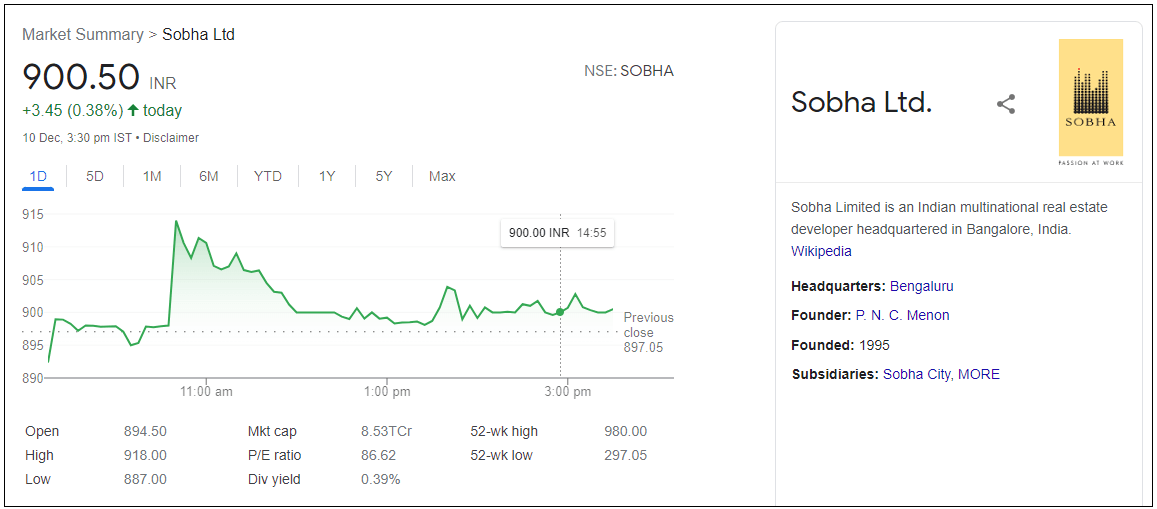1157x509 pixels.
Task: Show the YTD chart range
Action: [x=268, y=176]
